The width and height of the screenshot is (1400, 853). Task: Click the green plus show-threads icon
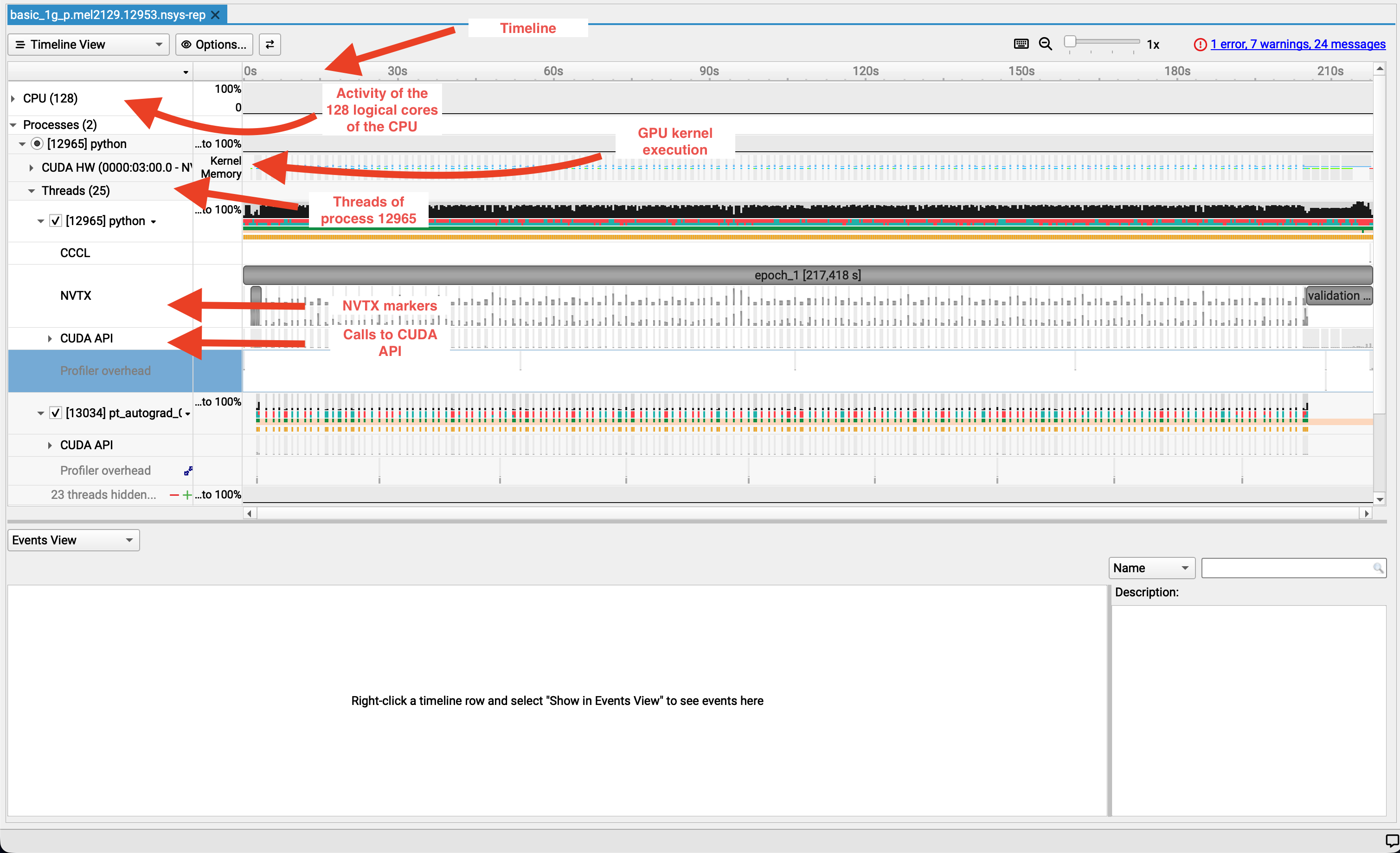pos(187,495)
